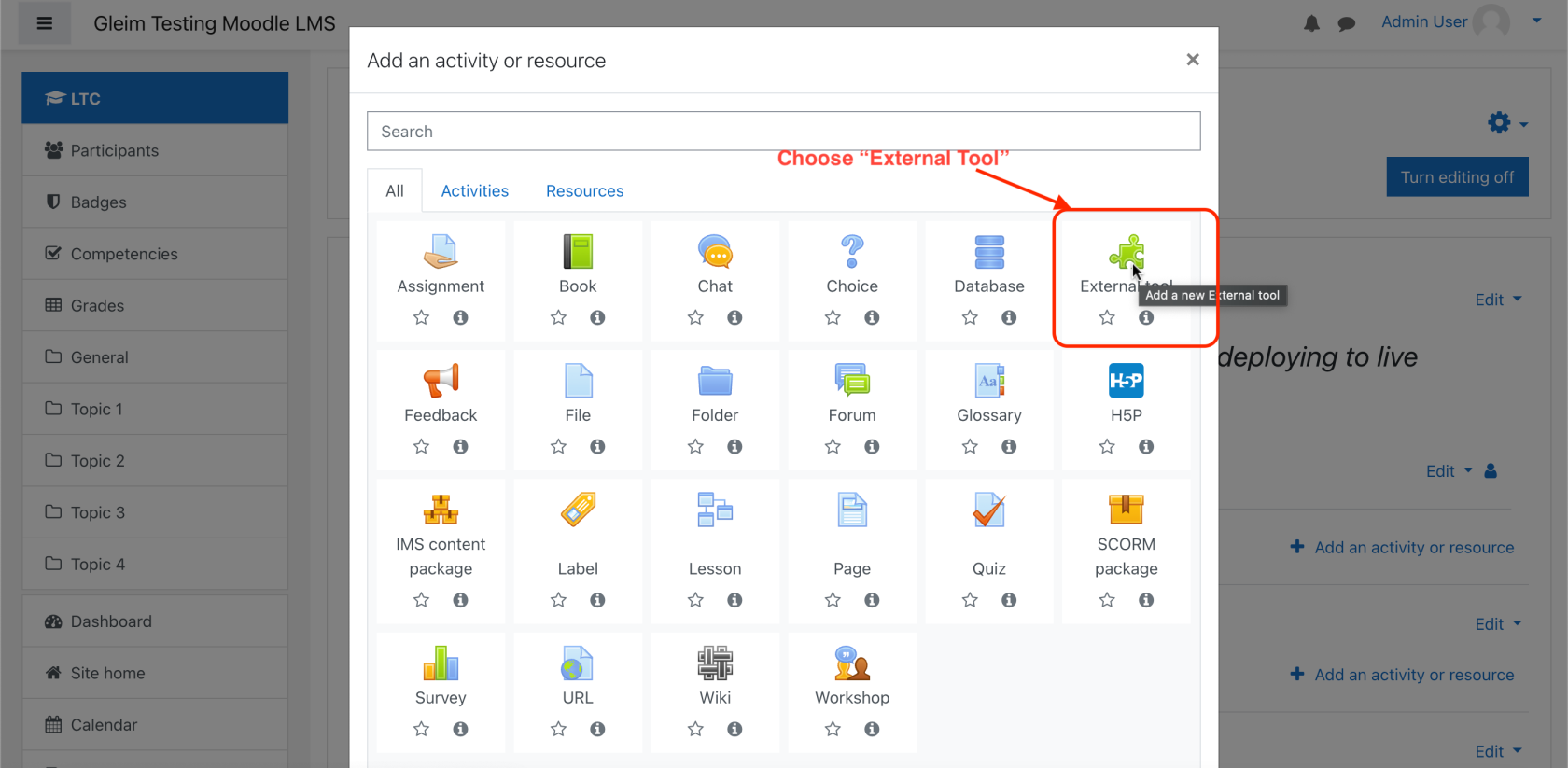1568x768 pixels.
Task: Open Competencies in the sidebar
Action: (155, 254)
